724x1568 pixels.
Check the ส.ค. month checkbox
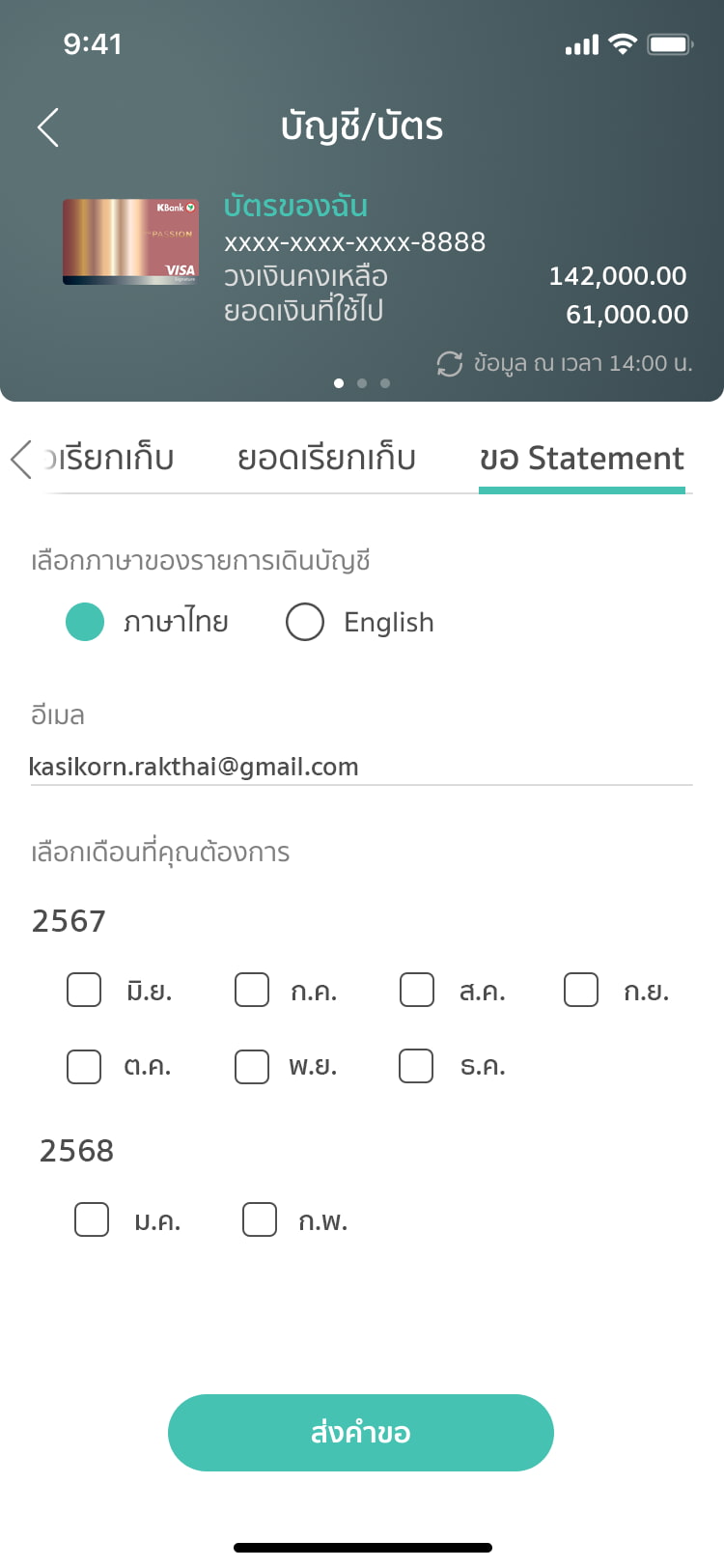417,990
